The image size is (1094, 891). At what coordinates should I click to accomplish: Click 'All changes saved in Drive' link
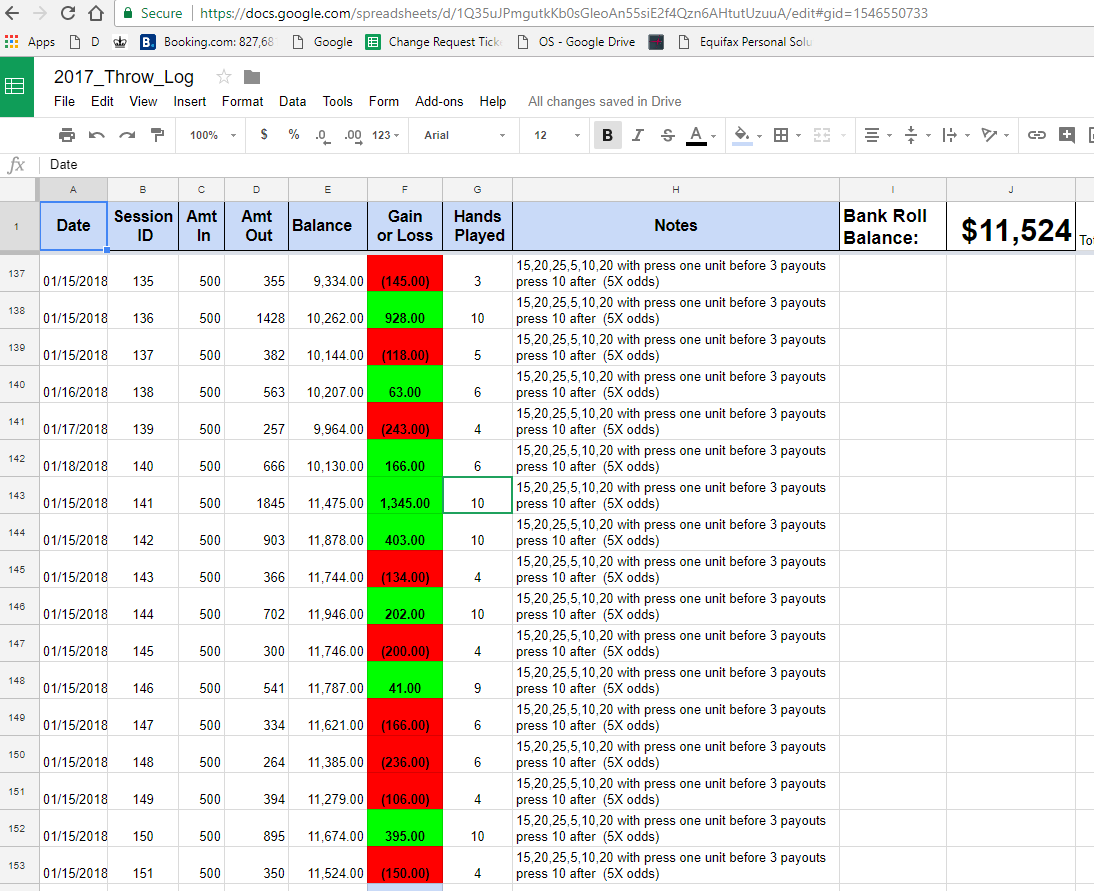click(604, 101)
